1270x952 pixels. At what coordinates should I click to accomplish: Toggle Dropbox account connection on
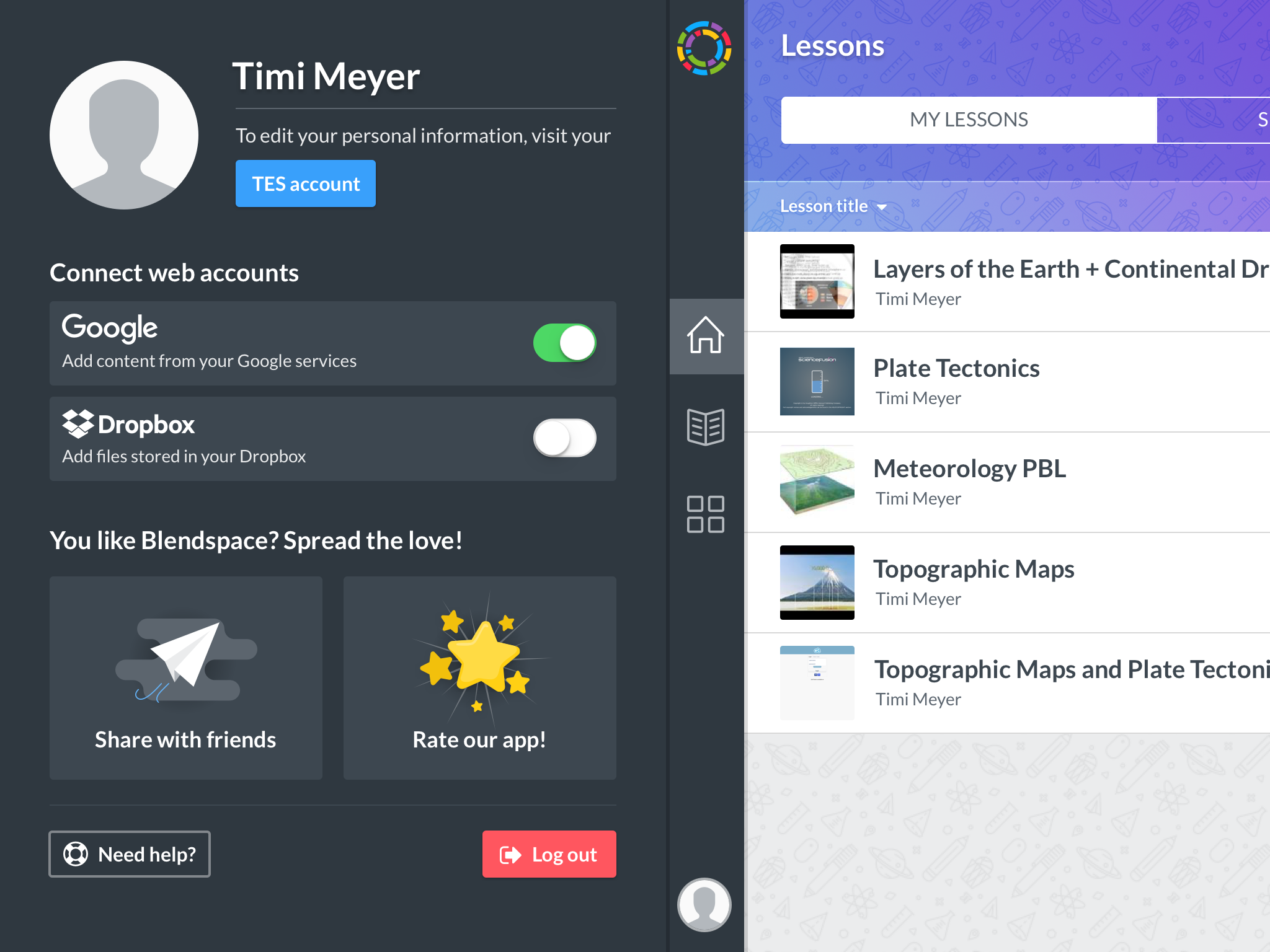tap(564, 436)
